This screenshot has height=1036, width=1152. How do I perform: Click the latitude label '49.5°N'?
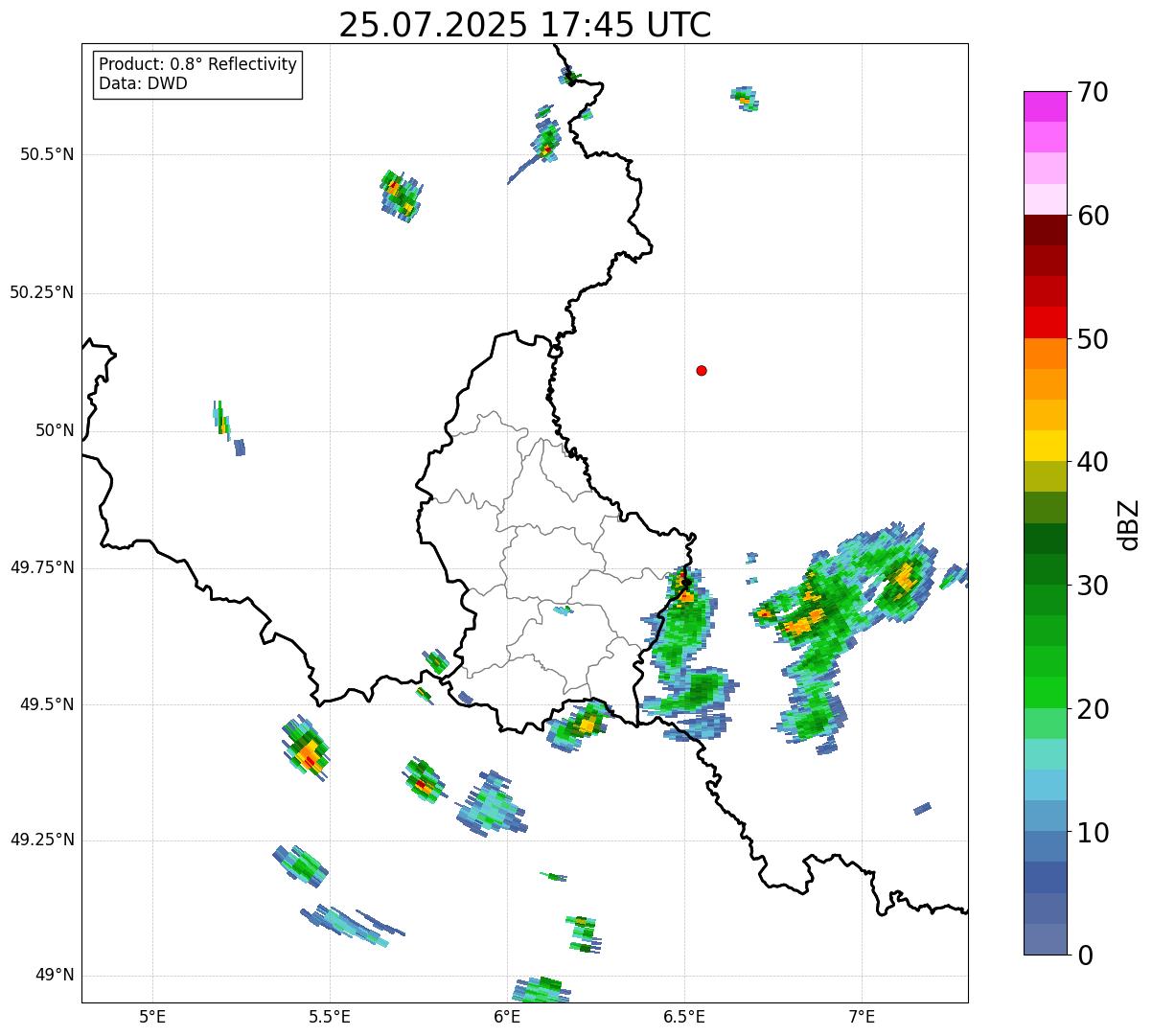click(x=46, y=704)
